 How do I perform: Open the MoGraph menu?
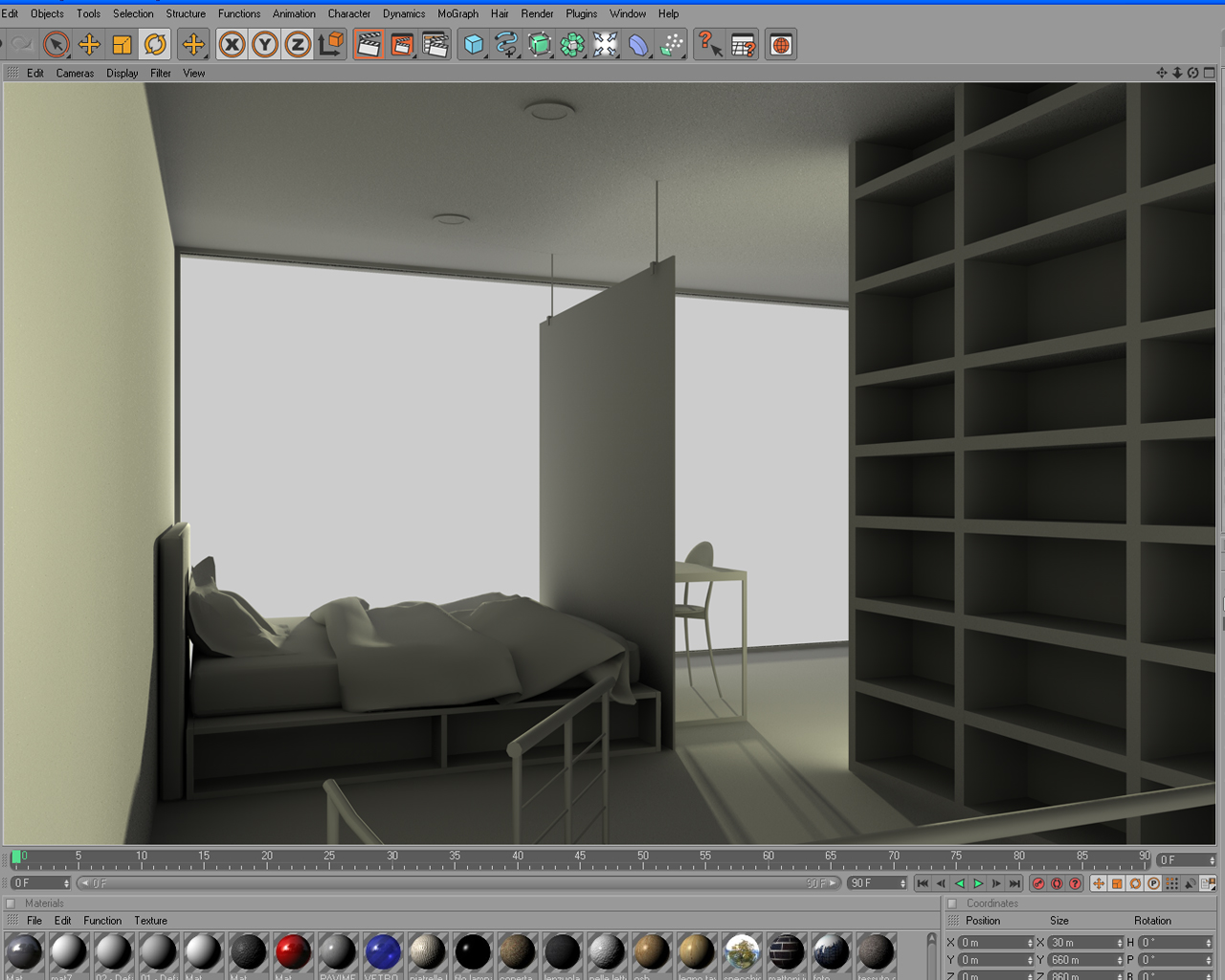click(x=457, y=13)
